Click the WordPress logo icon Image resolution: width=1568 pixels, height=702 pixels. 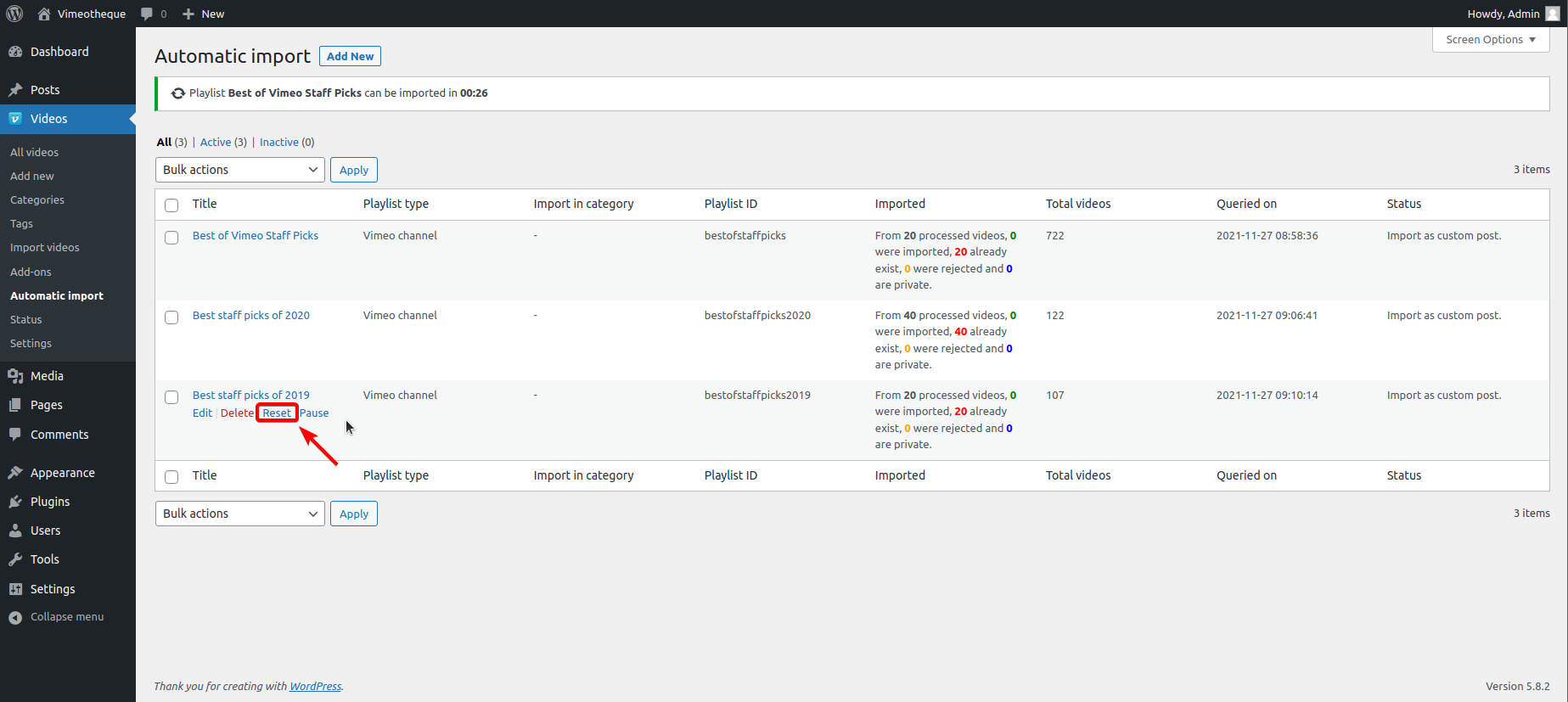pyautogui.click(x=14, y=14)
